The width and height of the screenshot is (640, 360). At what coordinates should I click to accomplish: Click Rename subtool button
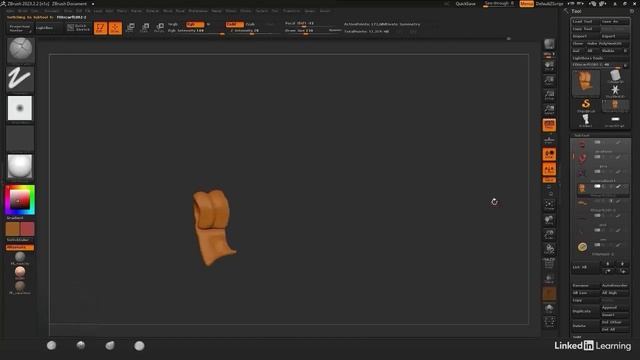pos(585,286)
